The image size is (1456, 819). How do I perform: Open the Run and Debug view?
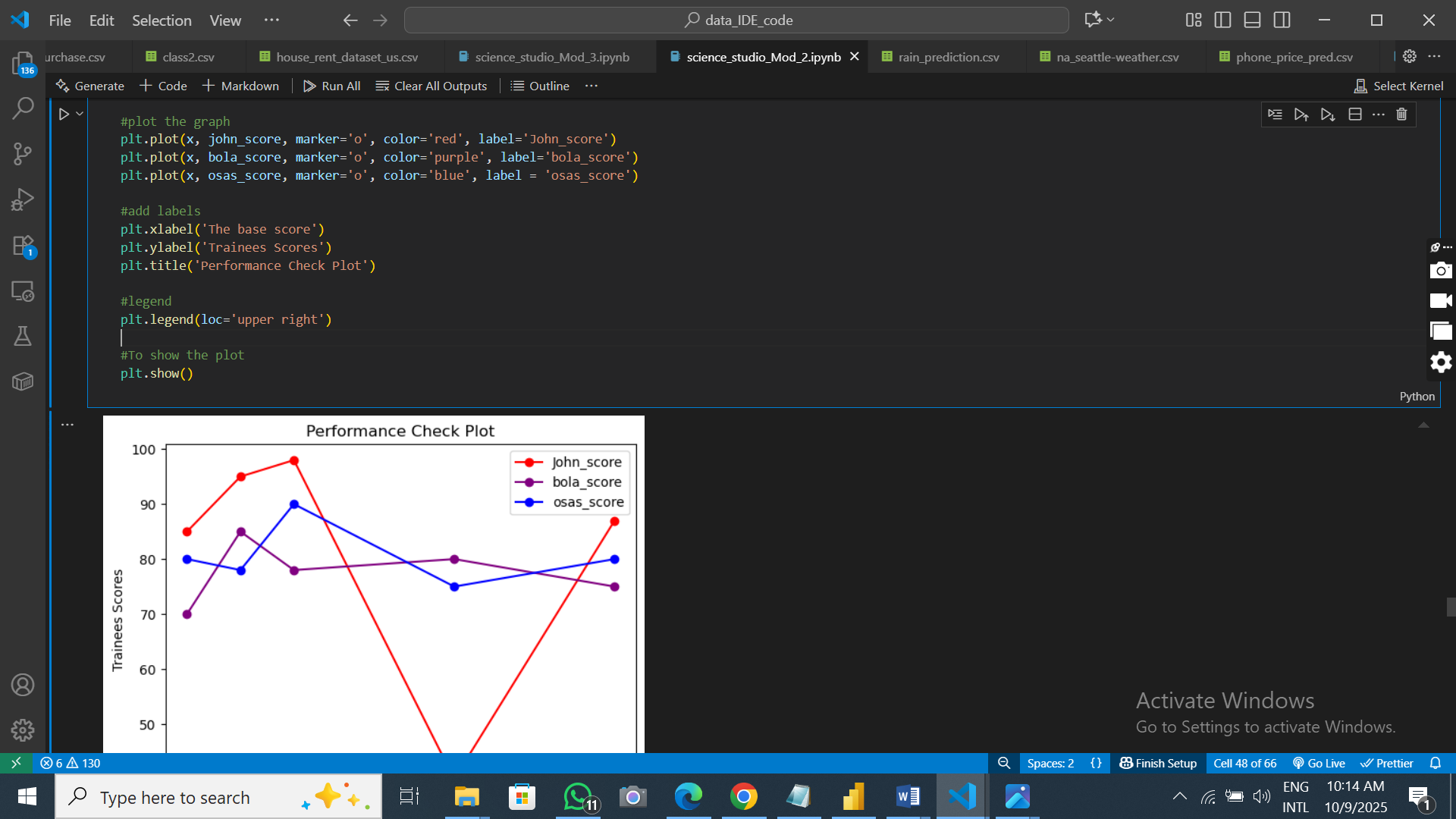pyautogui.click(x=23, y=199)
